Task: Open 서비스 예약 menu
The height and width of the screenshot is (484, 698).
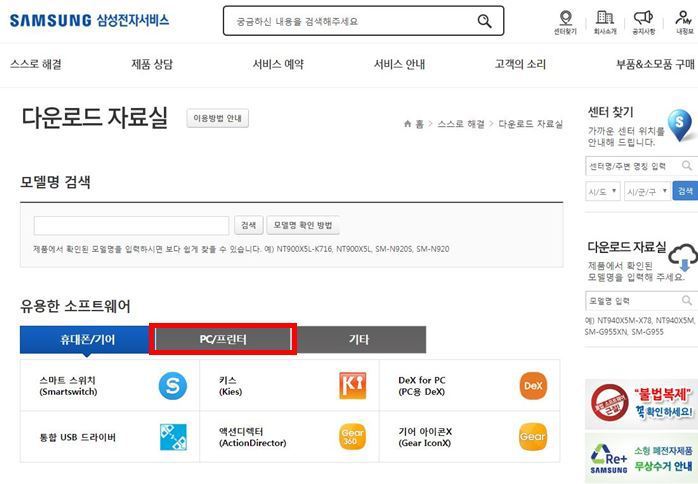Action: coord(278,65)
